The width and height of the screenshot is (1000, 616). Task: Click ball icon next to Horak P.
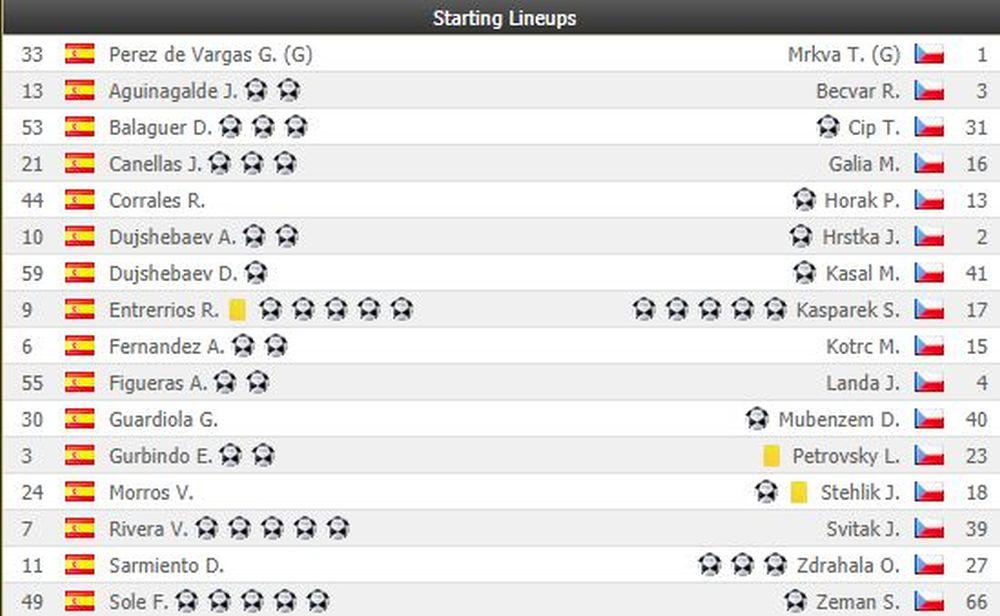(x=804, y=200)
